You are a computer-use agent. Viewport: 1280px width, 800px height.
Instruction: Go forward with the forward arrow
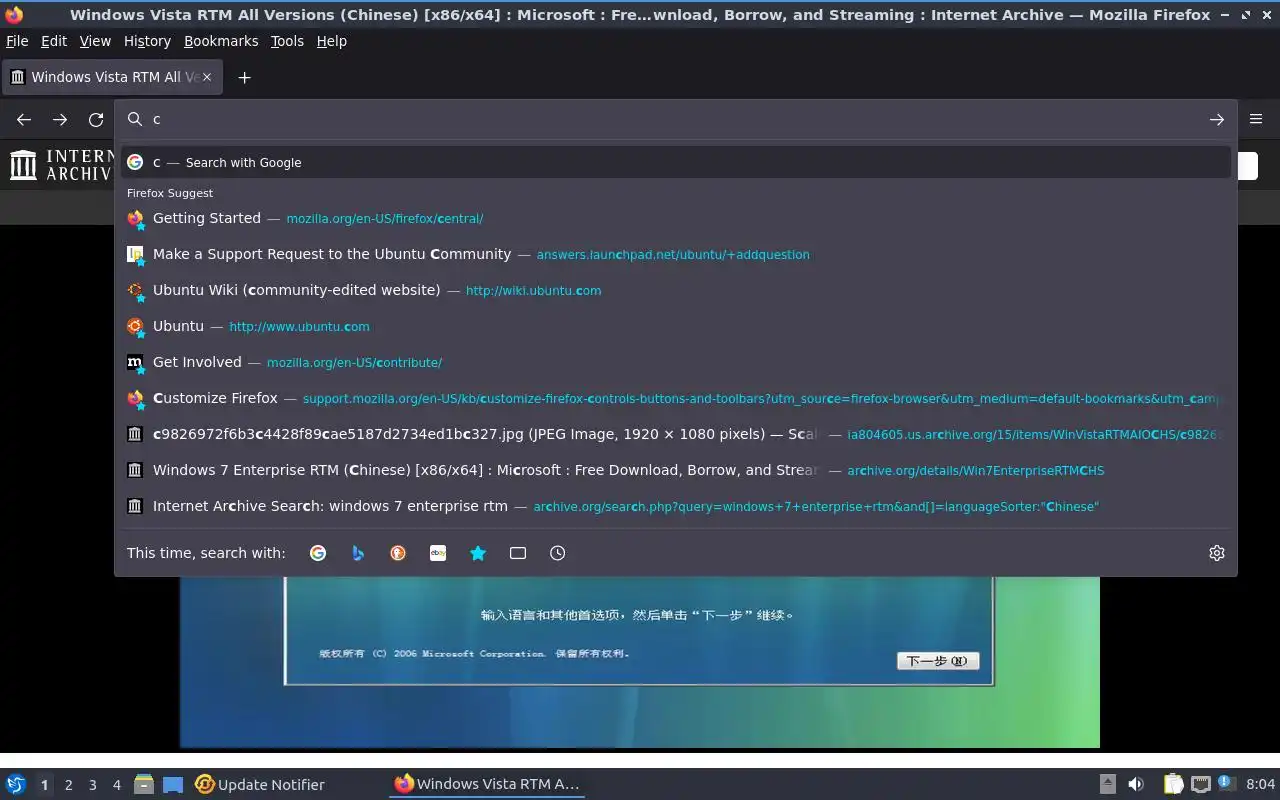click(x=60, y=120)
